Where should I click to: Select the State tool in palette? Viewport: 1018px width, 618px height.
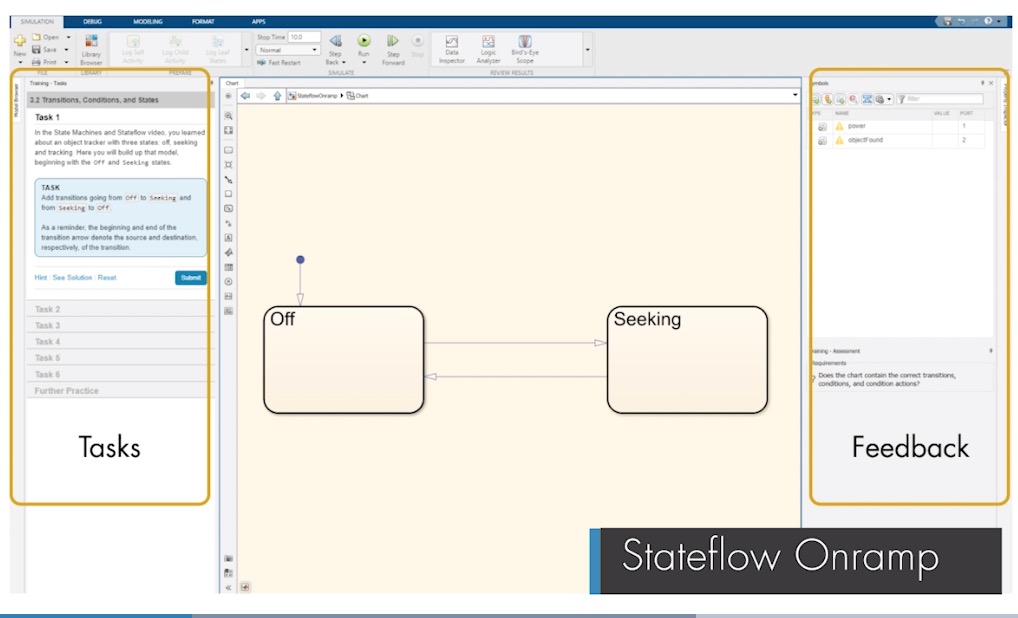(x=229, y=150)
